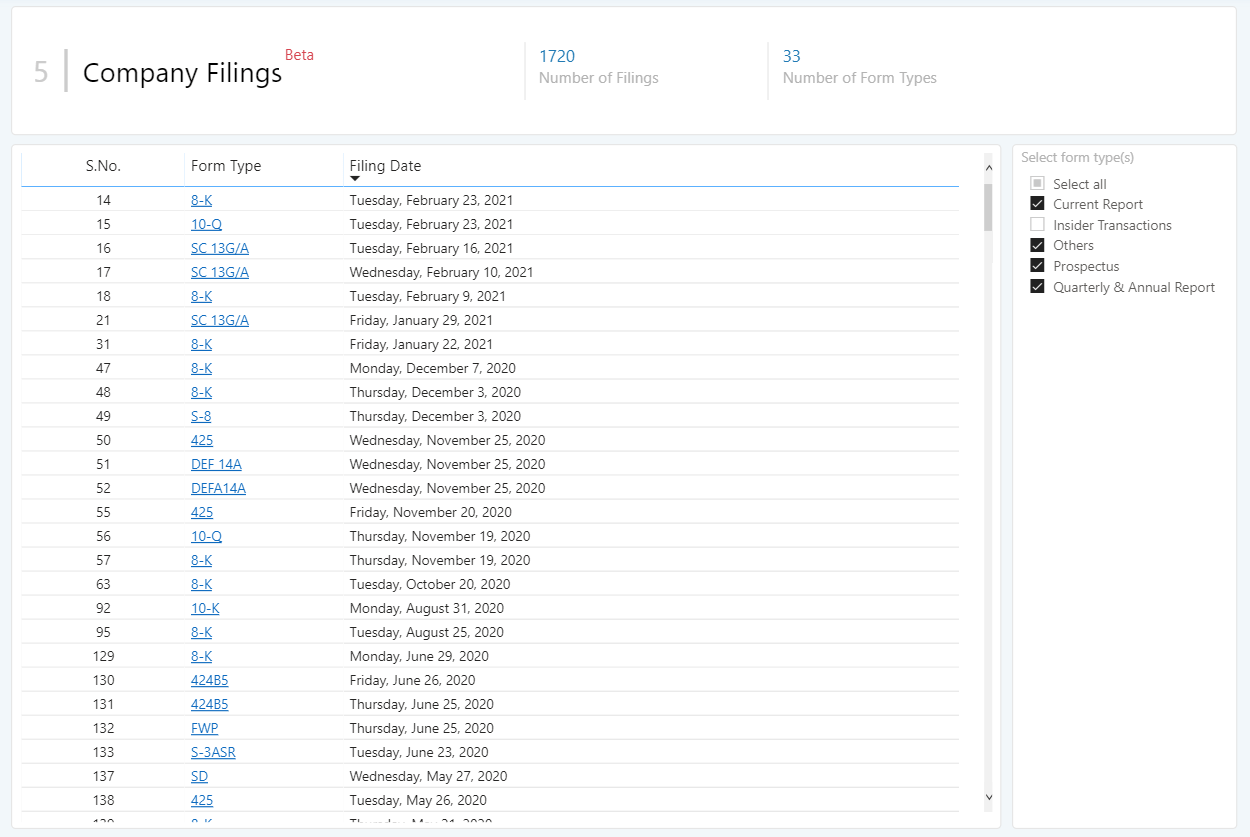Disable the Others form type filter
This screenshot has width=1250, height=837.
(x=1037, y=245)
